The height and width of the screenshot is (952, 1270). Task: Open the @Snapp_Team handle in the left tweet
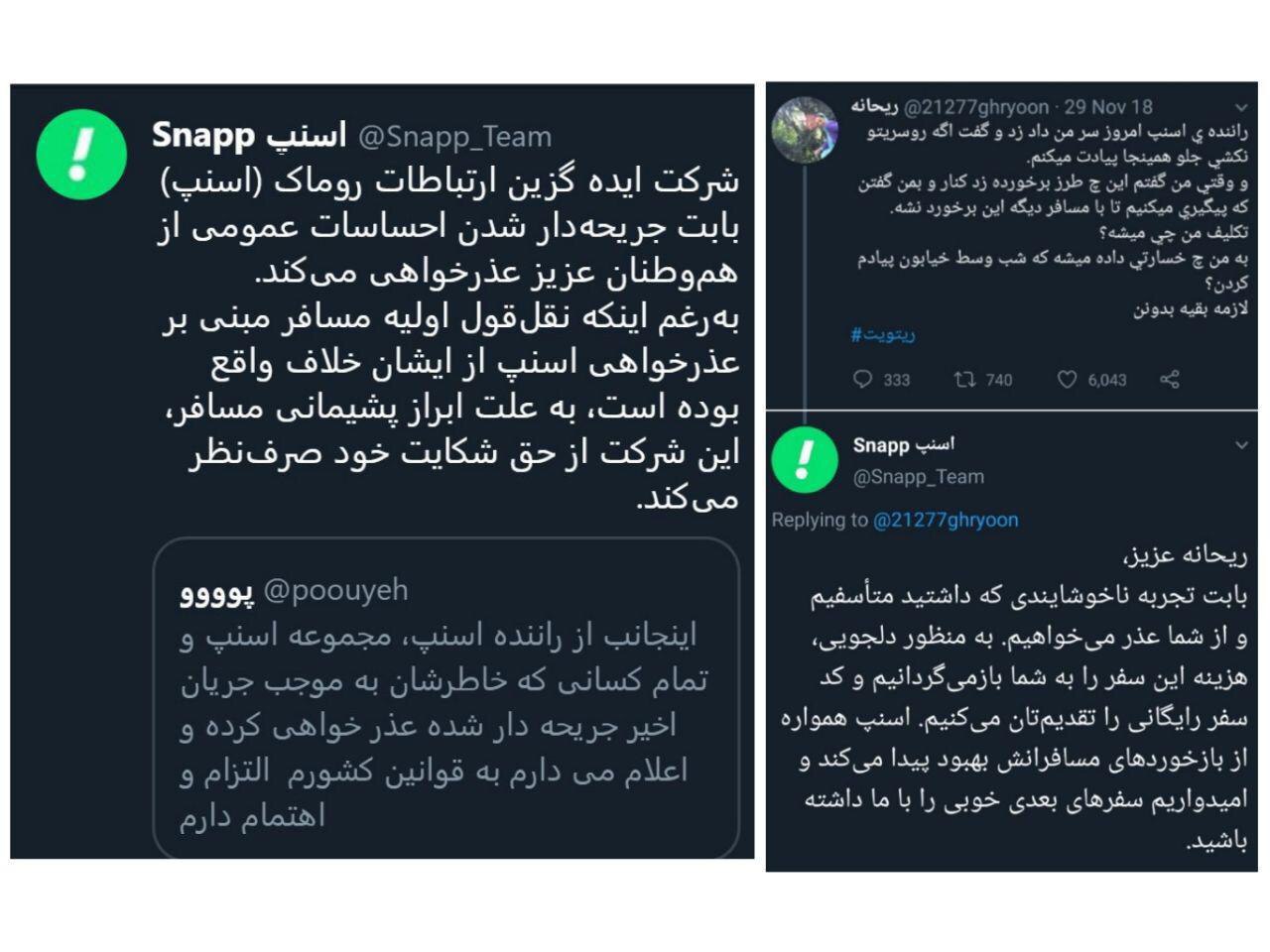coord(453,137)
